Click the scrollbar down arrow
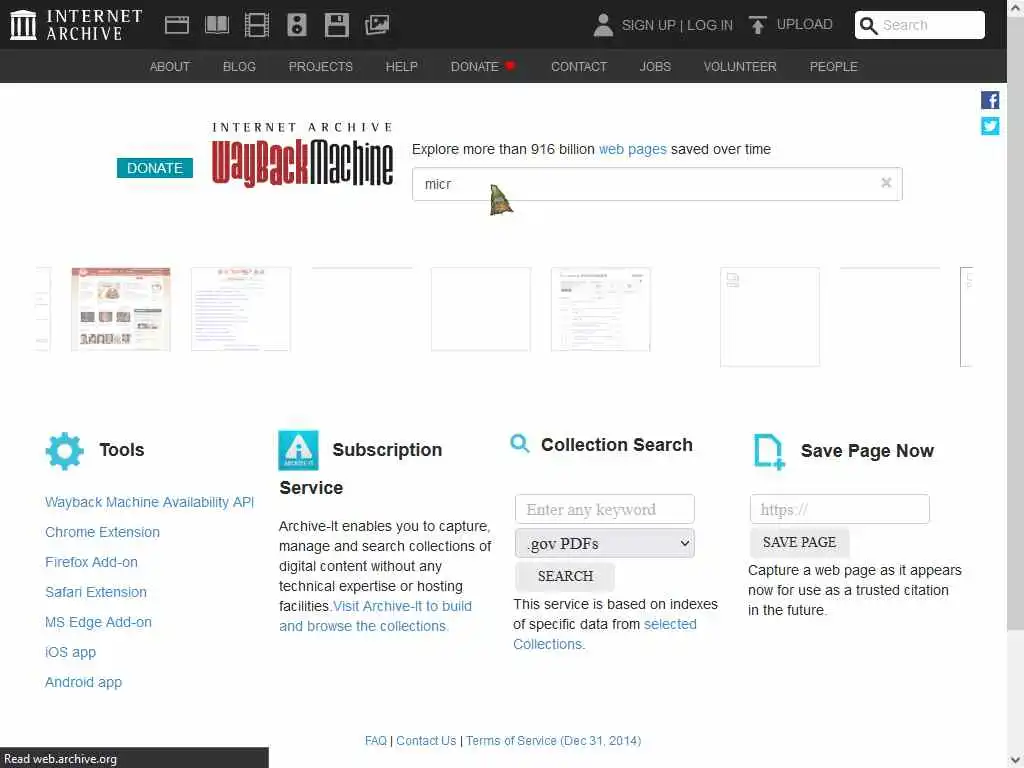 1015,760
